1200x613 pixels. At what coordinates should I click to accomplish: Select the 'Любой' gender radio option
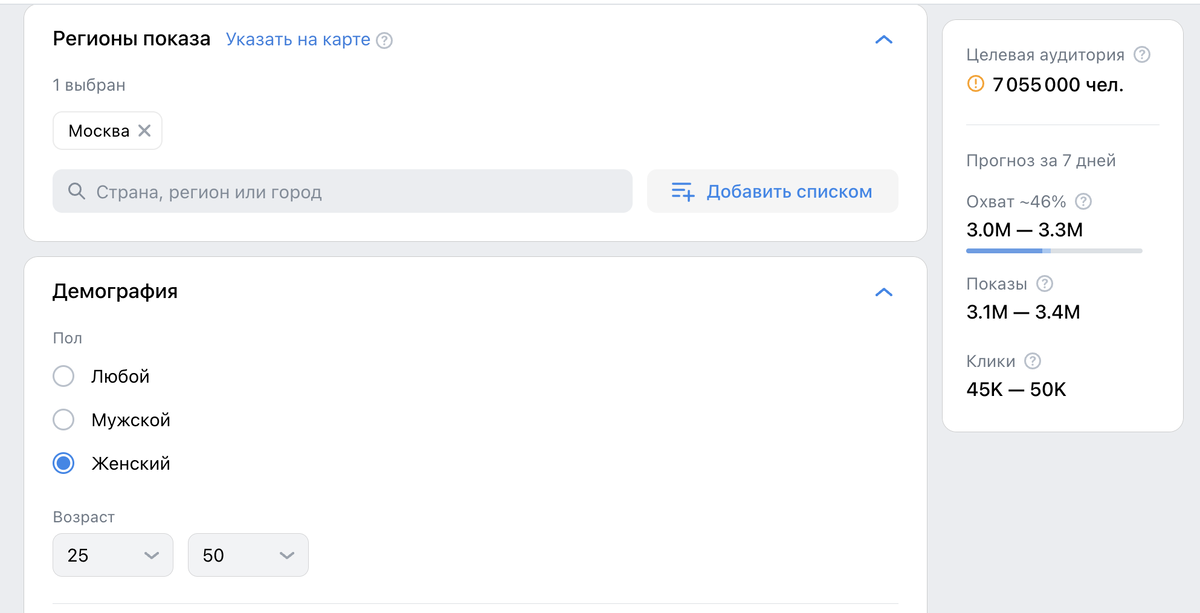tap(64, 376)
